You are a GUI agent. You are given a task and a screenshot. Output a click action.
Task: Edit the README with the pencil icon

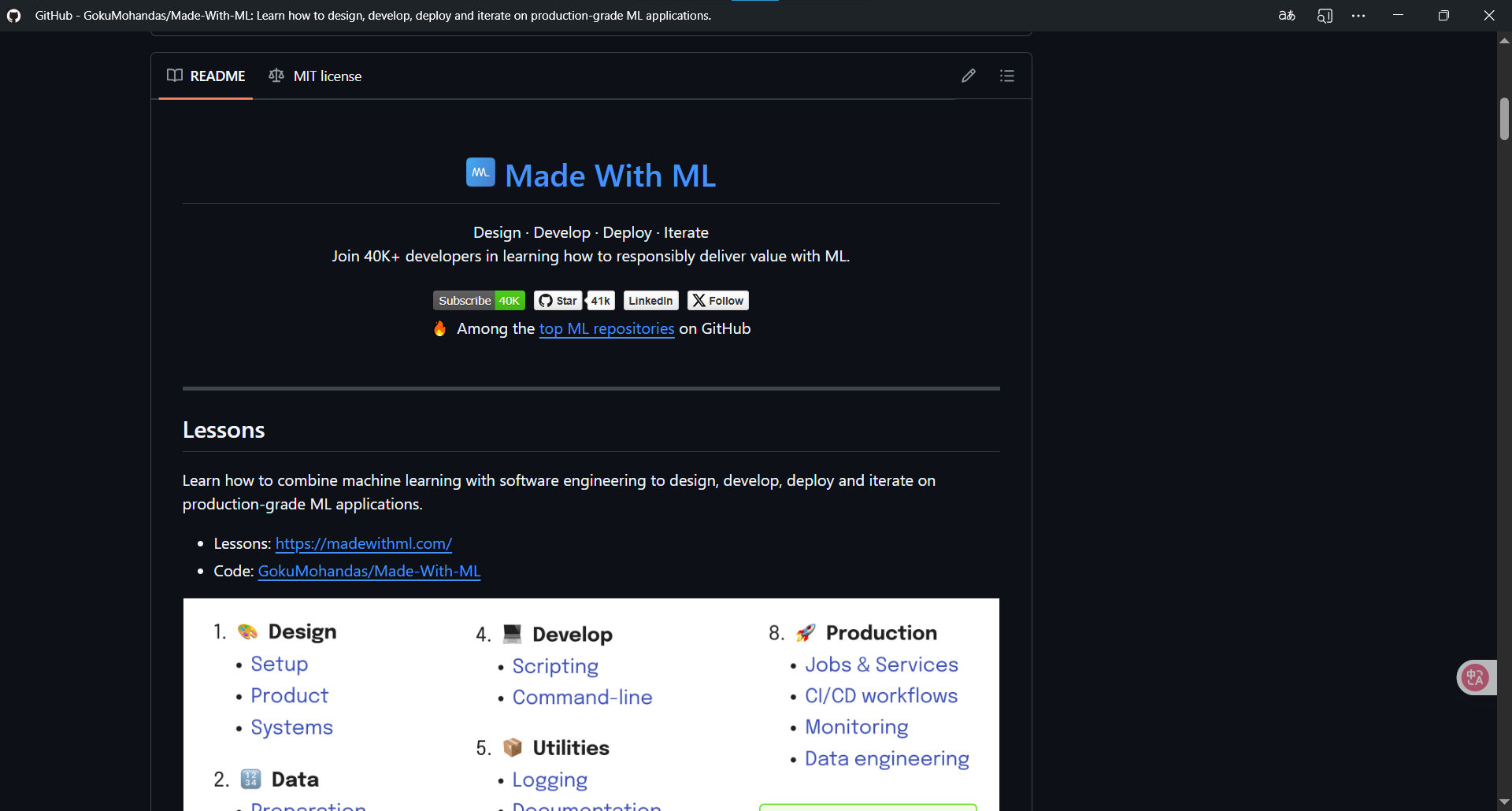[x=969, y=76]
